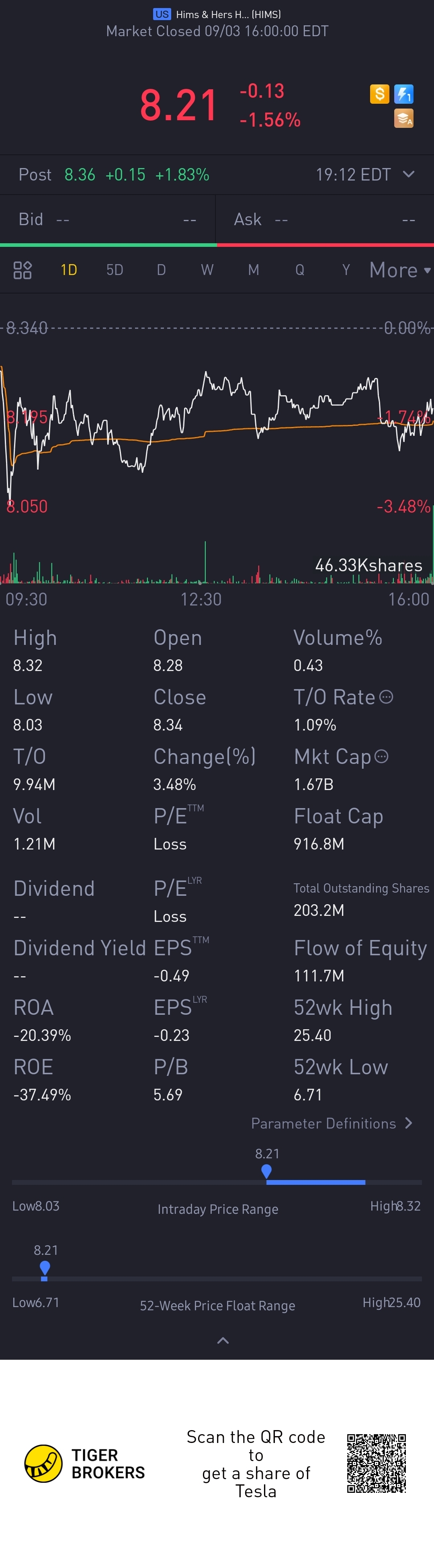434x1568 pixels.
Task: Open the Parameter Definitions link
Action: click(x=332, y=1124)
